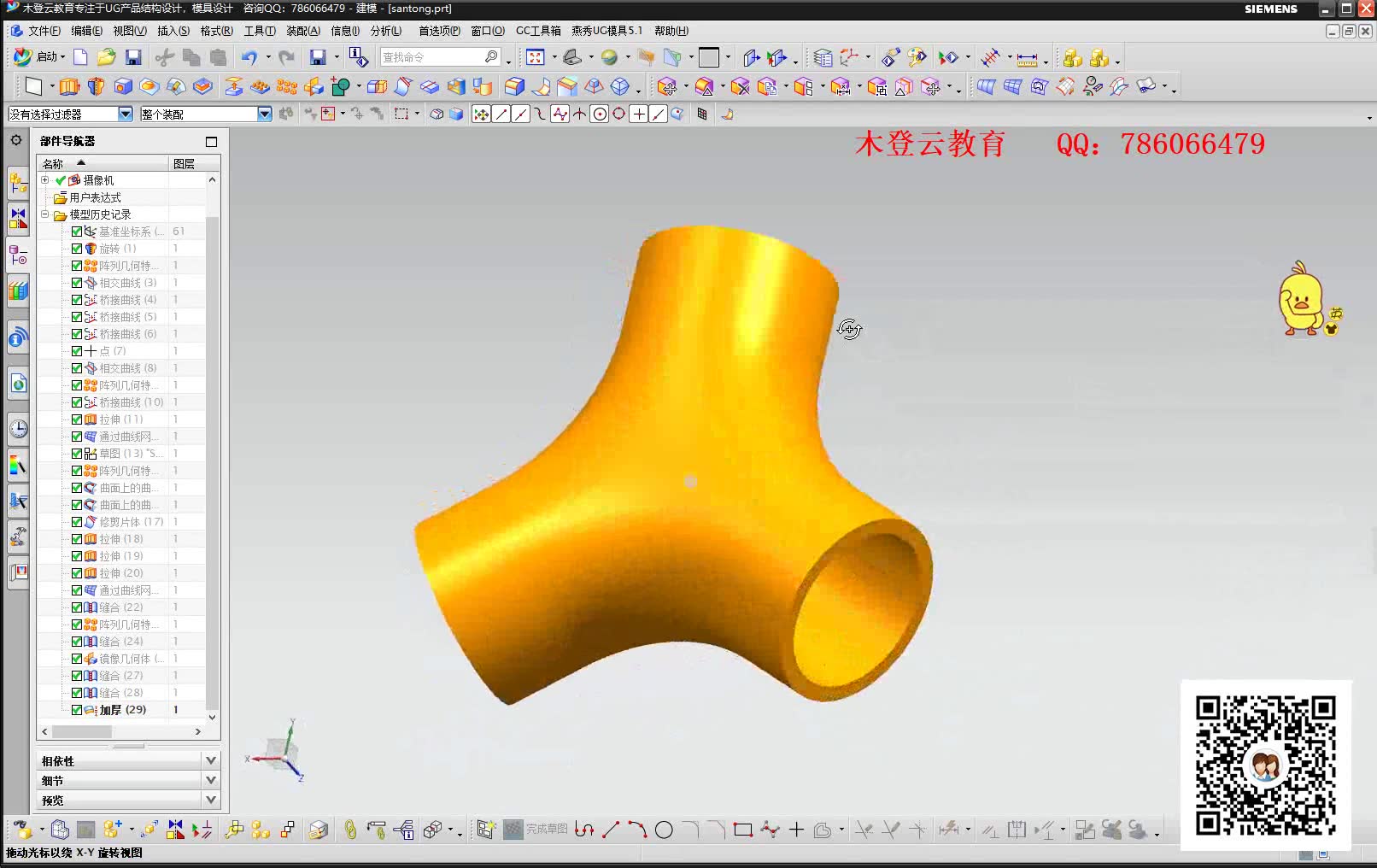Click the navigator horizontal scrollbar thumb

click(82, 732)
